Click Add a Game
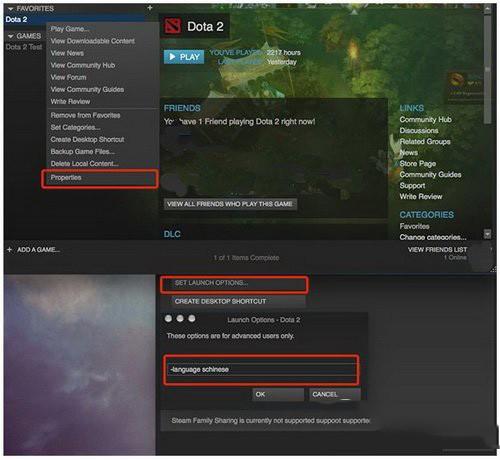 coord(38,250)
